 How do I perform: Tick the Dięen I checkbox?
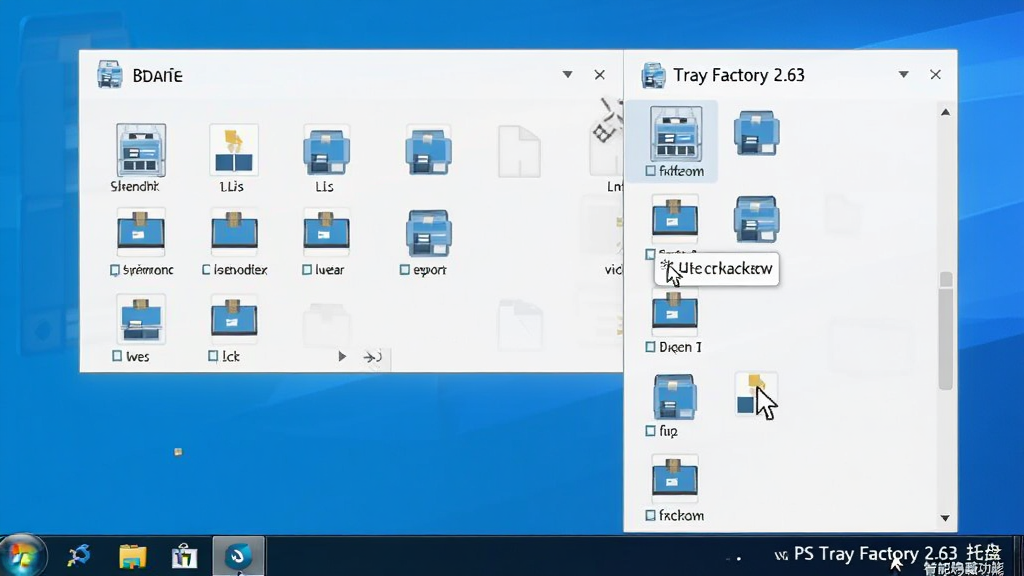[650, 347]
